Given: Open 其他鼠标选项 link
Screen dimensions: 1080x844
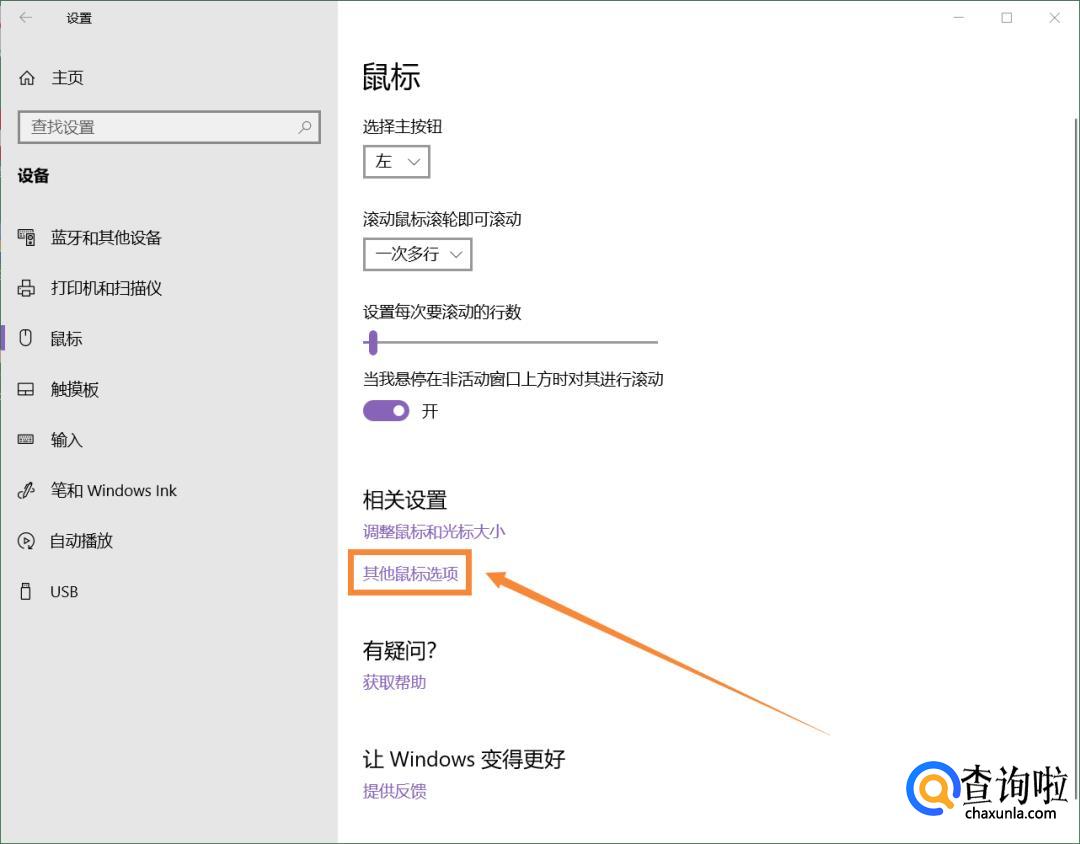Looking at the screenshot, I should (x=411, y=573).
